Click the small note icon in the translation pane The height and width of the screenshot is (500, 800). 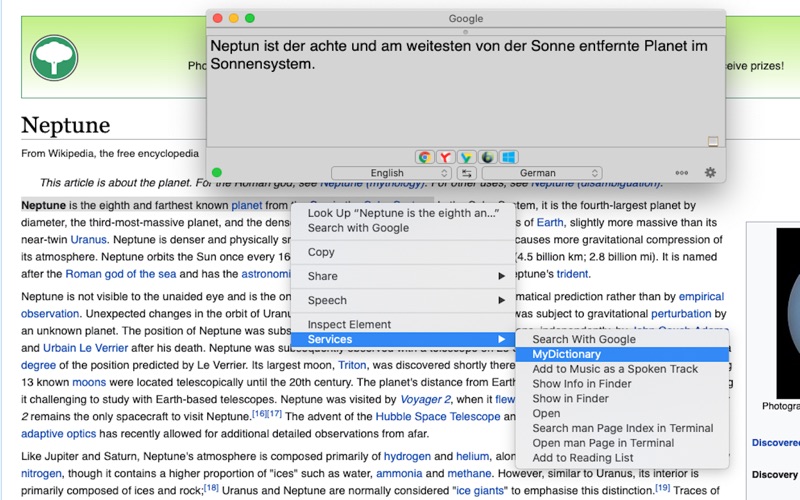(x=713, y=141)
